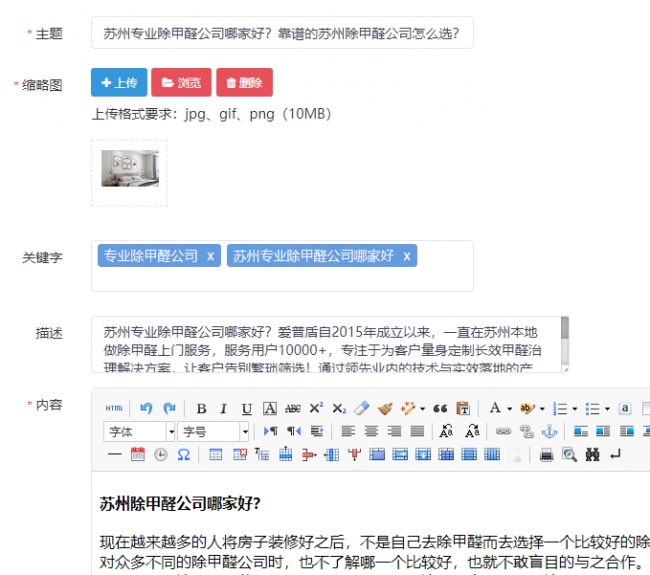Open the 字体 font family dropdown
650x575 pixels.
click(x=139, y=432)
